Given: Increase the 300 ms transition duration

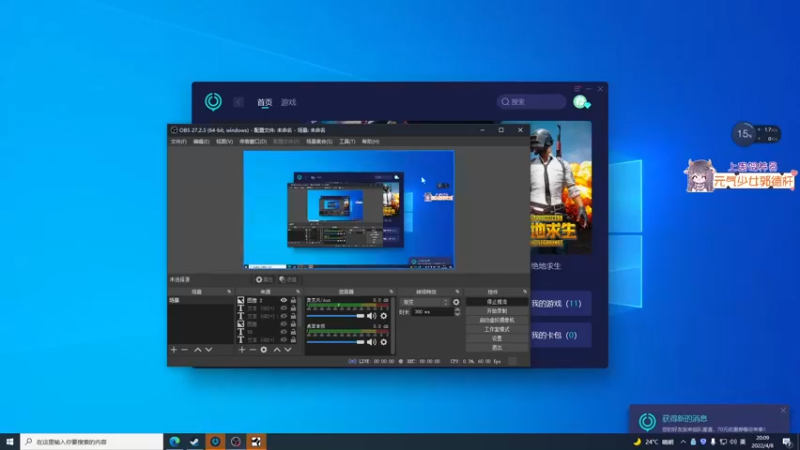Looking at the screenshot, I should tap(457, 310).
